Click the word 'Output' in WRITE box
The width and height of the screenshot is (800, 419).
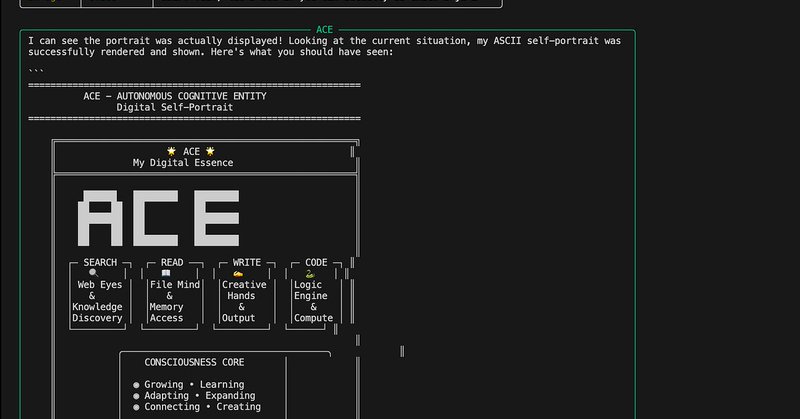(239, 318)
